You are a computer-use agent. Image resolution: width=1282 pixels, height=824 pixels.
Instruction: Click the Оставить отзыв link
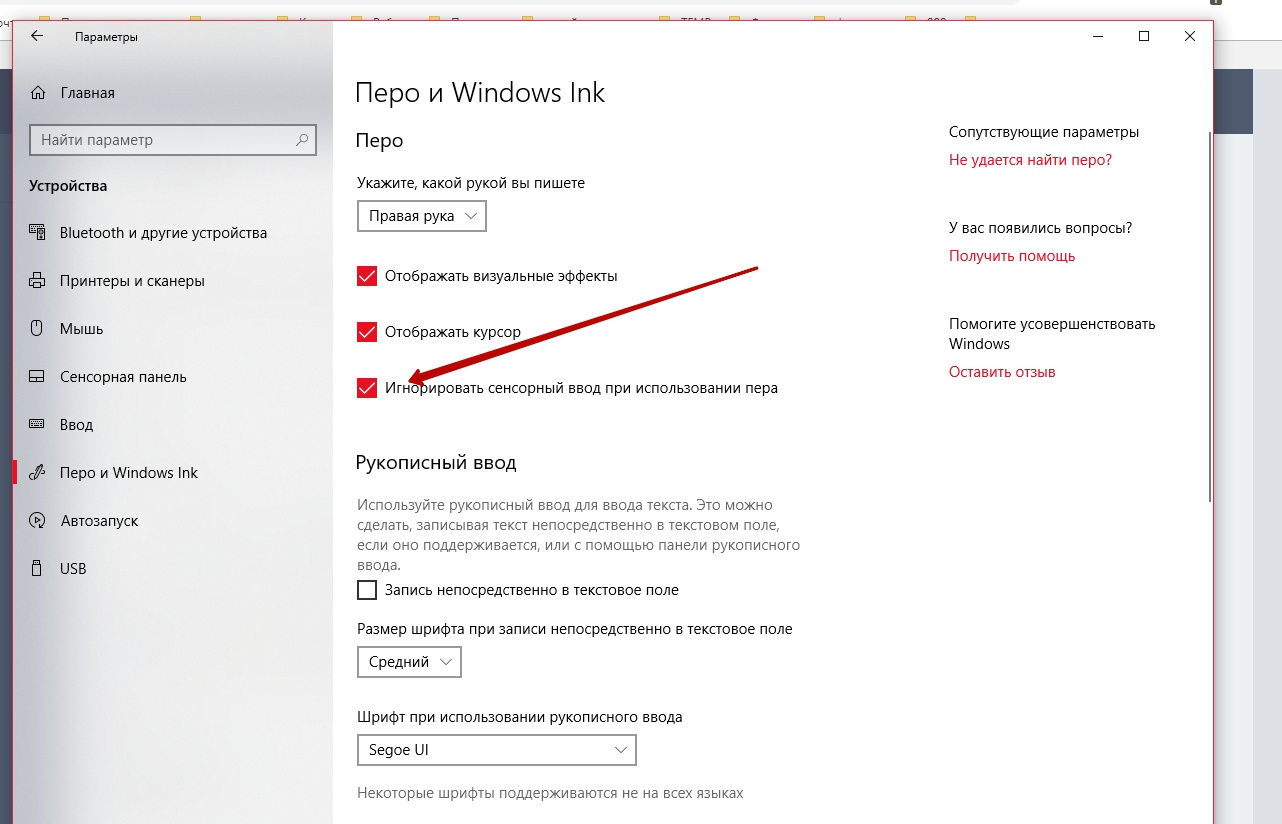coord(1002,372)
